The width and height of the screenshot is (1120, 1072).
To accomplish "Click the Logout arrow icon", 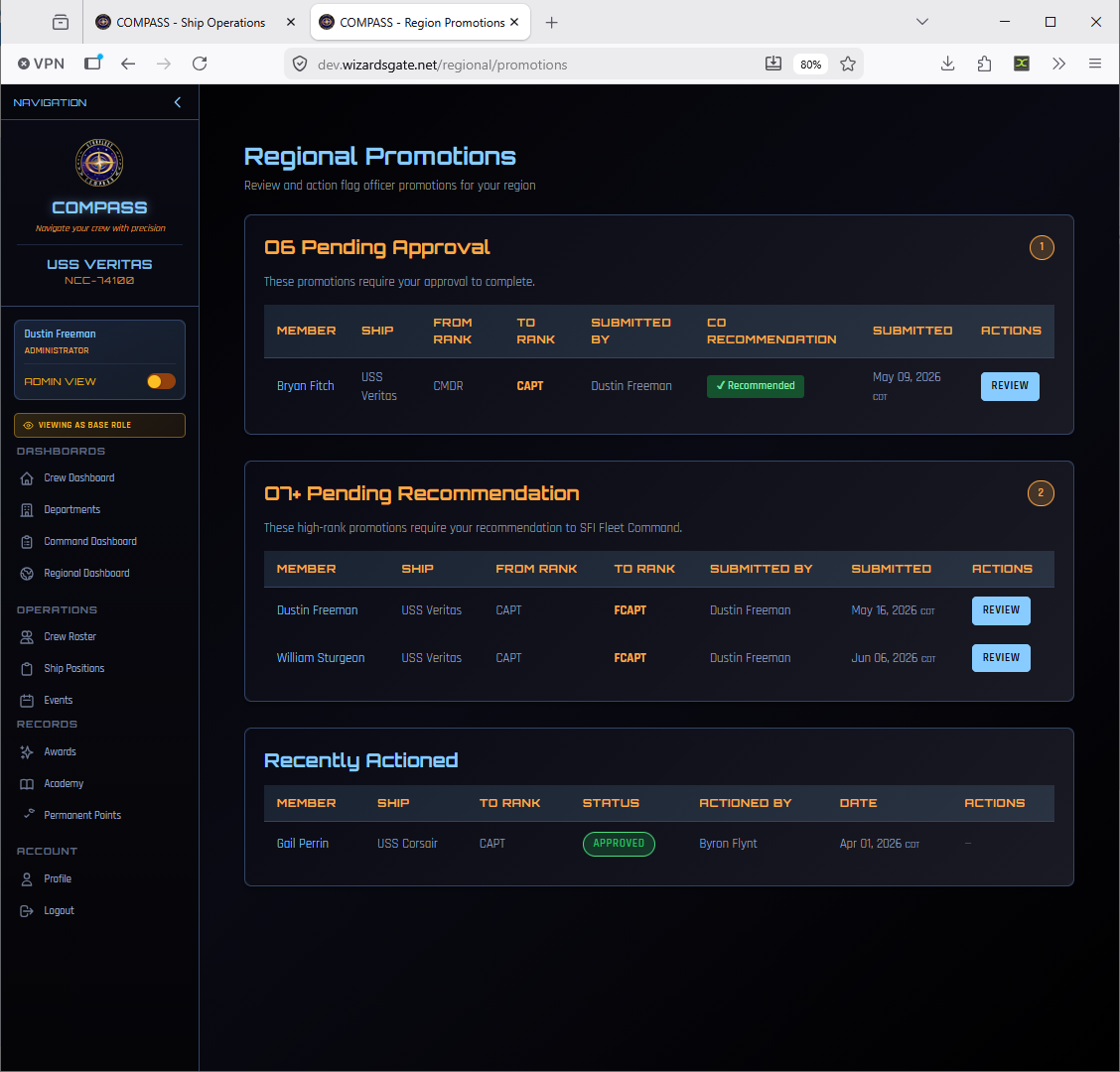I will [x=27, y=911].
